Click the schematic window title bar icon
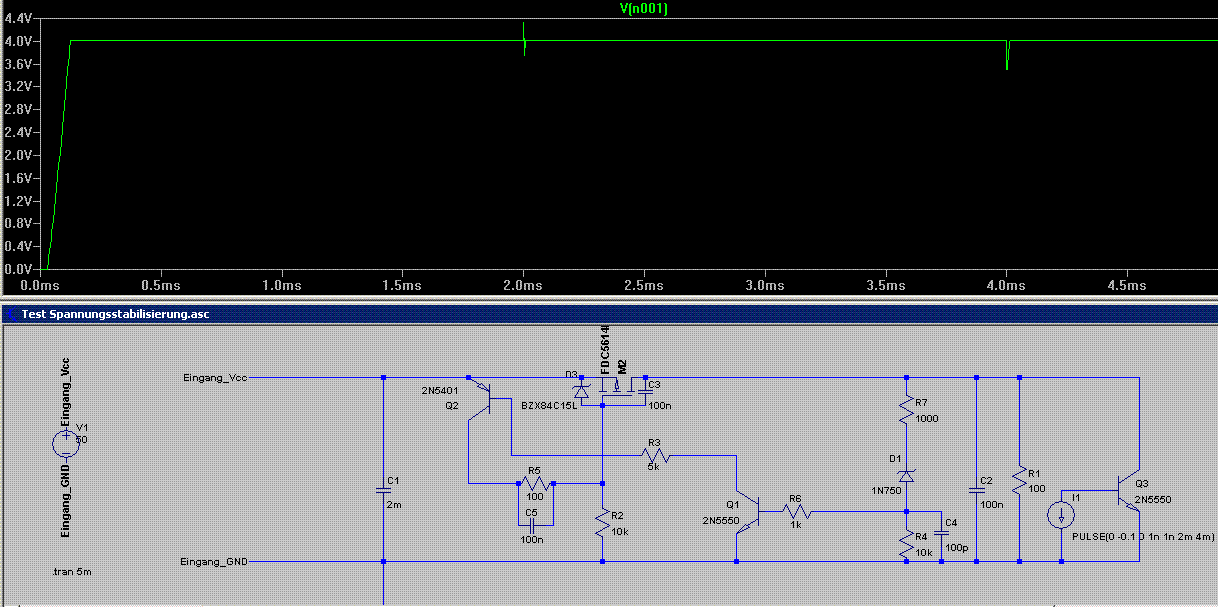This screenshot has height=607, width=1218. 11,313
